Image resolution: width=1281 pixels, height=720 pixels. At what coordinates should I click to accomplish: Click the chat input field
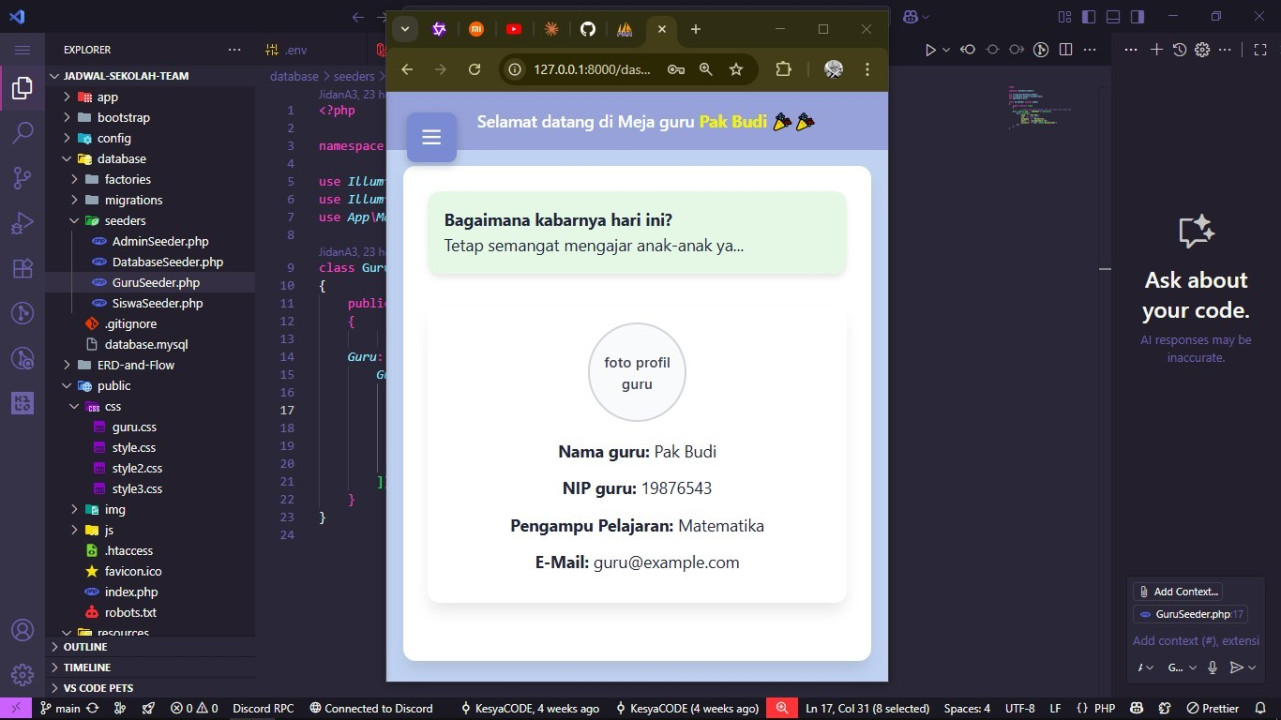pos(1195,640)
